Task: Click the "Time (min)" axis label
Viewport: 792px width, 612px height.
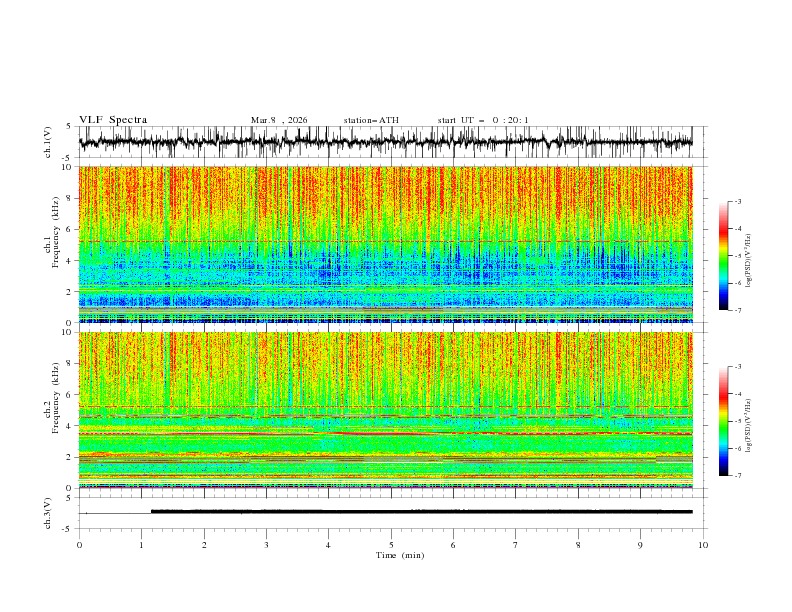Action: (400, 555)
